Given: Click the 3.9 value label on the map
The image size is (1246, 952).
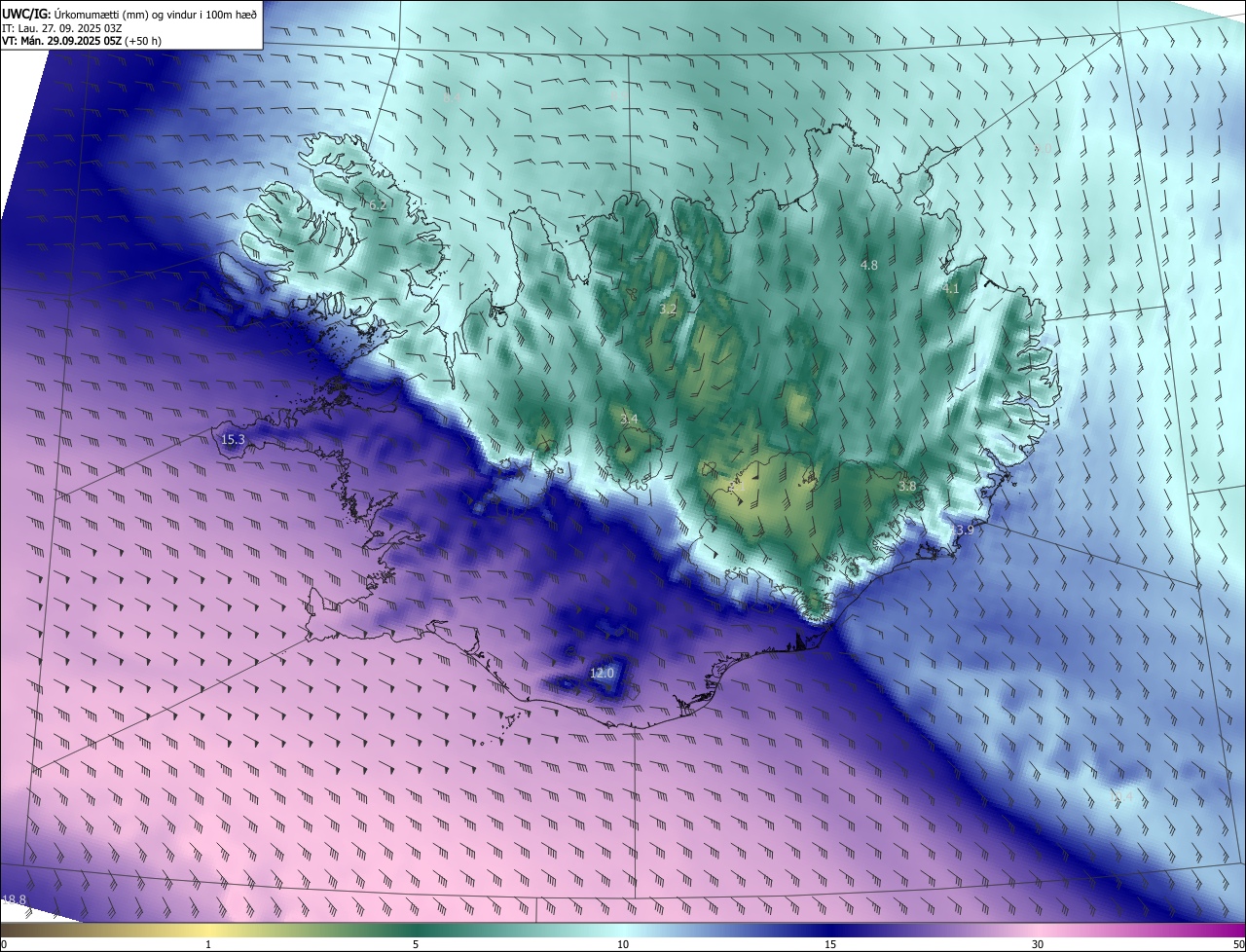Looking at the screenshot, I should coord(965,530).
